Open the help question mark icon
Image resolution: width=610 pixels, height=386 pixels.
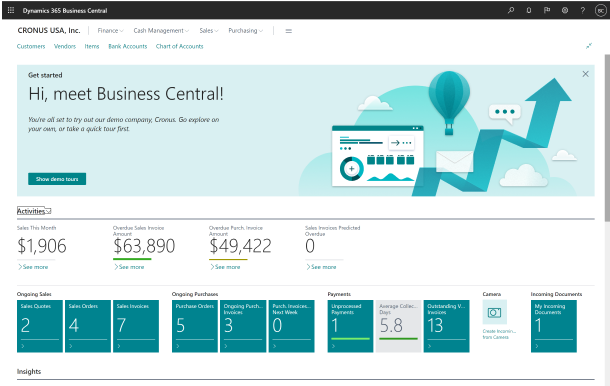pyautogui.click(x=582, y=11)
